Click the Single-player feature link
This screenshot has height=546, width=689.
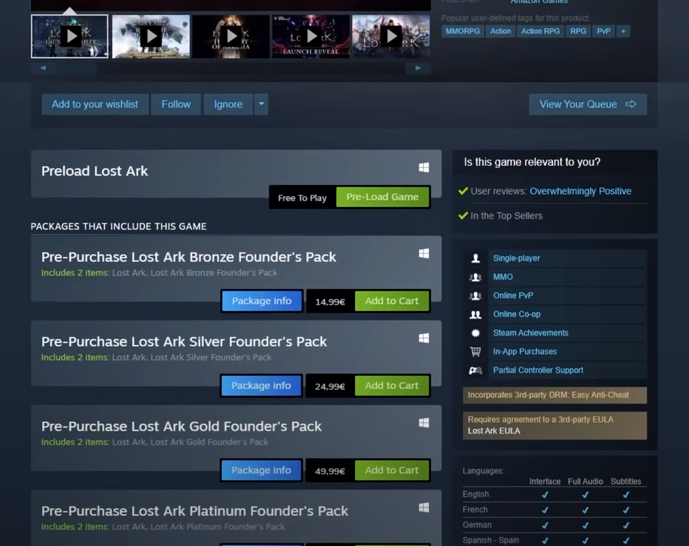tap(516, 258)
